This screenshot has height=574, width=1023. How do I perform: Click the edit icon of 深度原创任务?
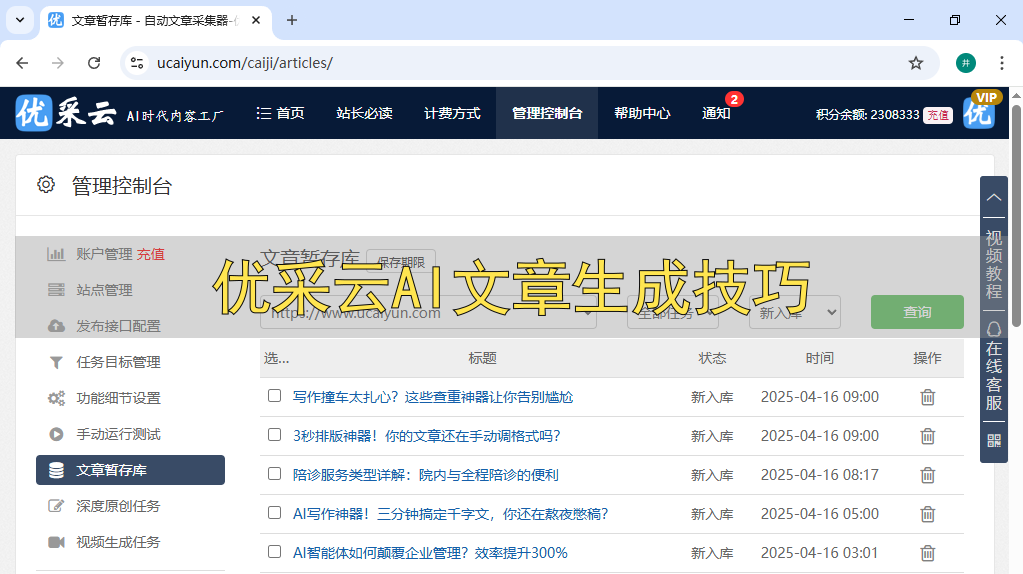pos(56,506)
